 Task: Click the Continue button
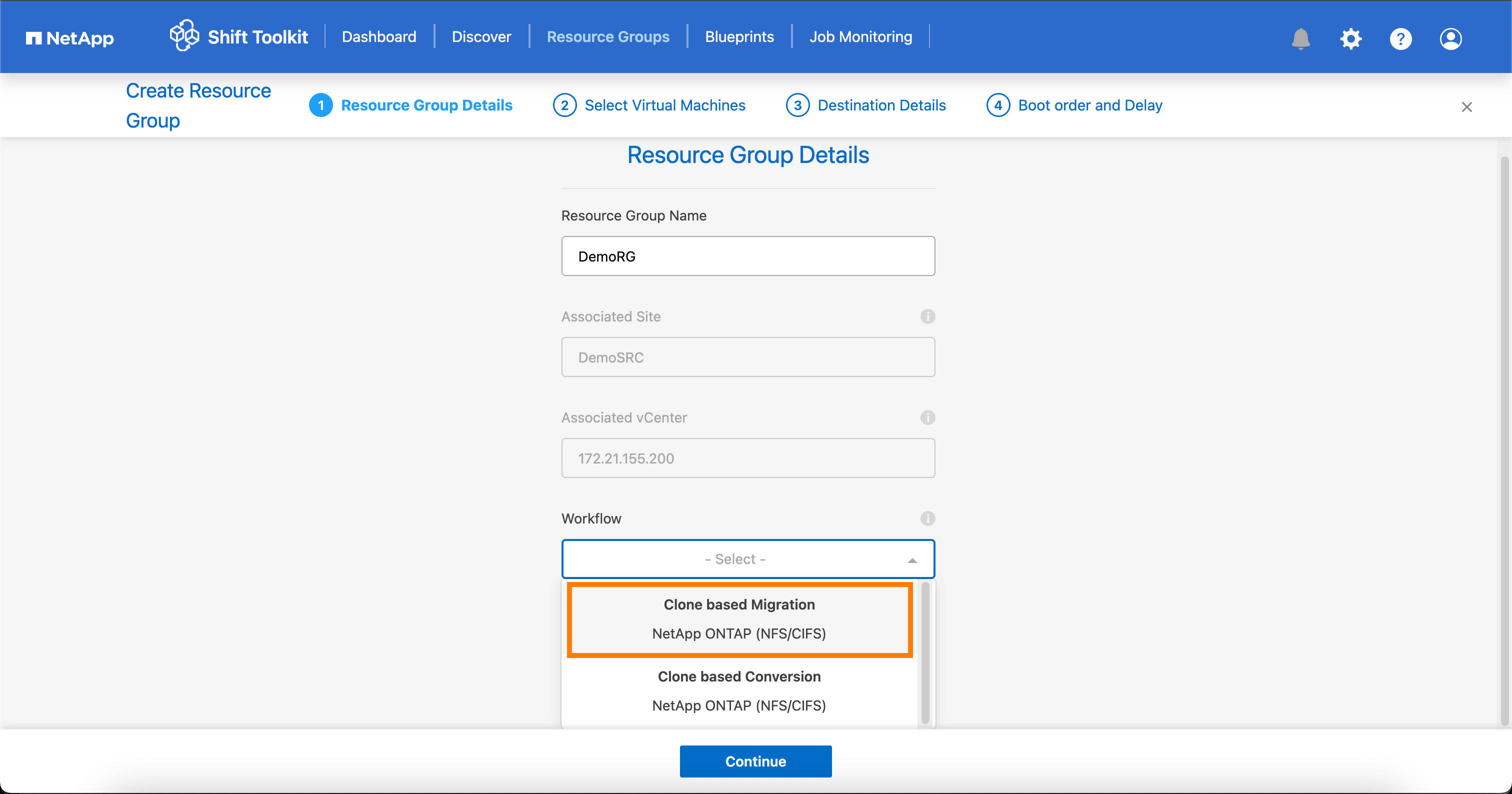(755, 761)
